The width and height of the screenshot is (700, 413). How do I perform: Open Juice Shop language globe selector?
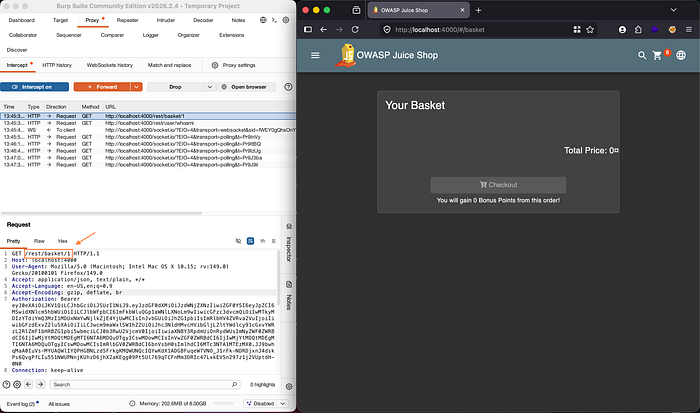point(681,55)
